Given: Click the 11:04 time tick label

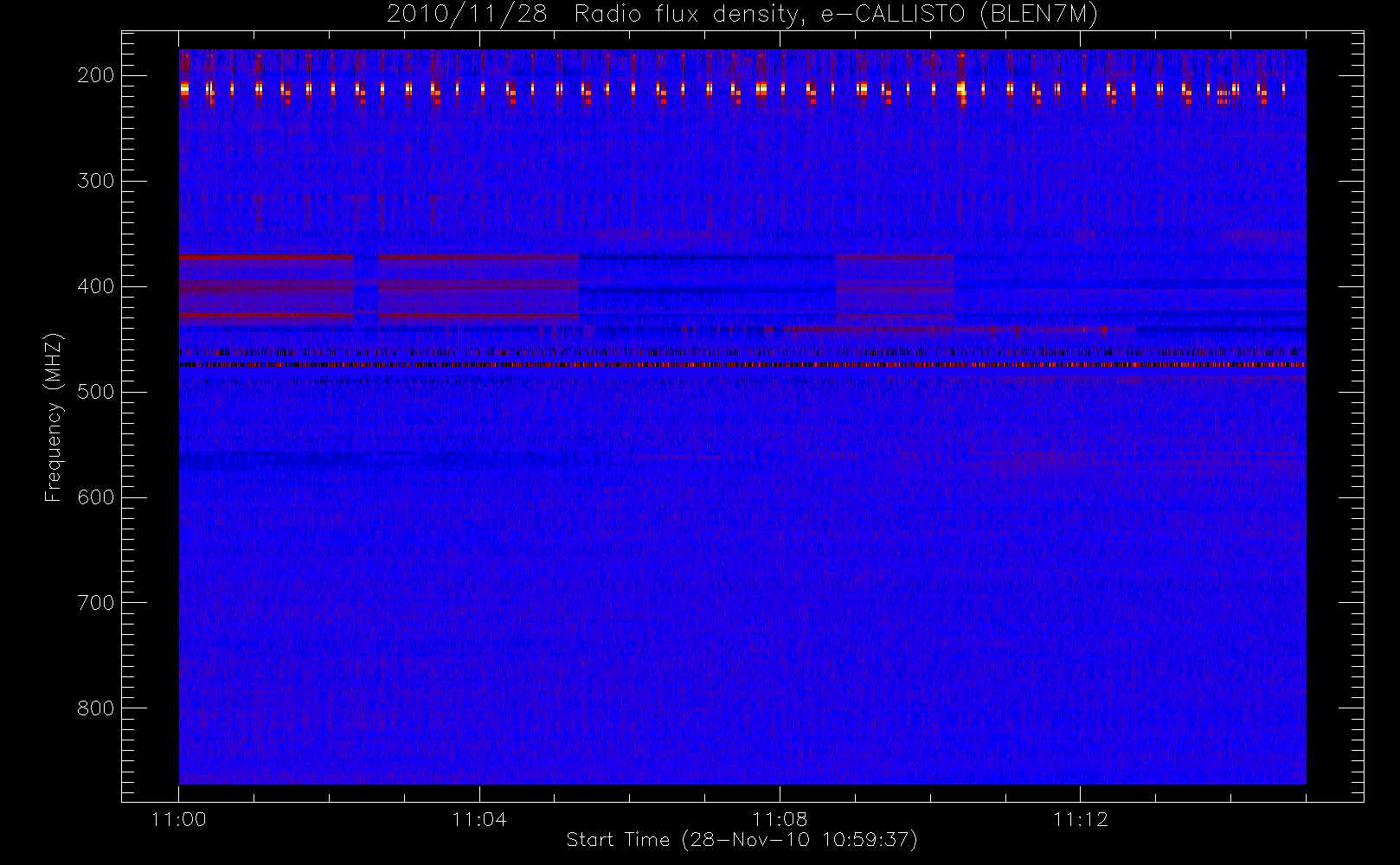Looking at the screenshot, I should (479, 819).
